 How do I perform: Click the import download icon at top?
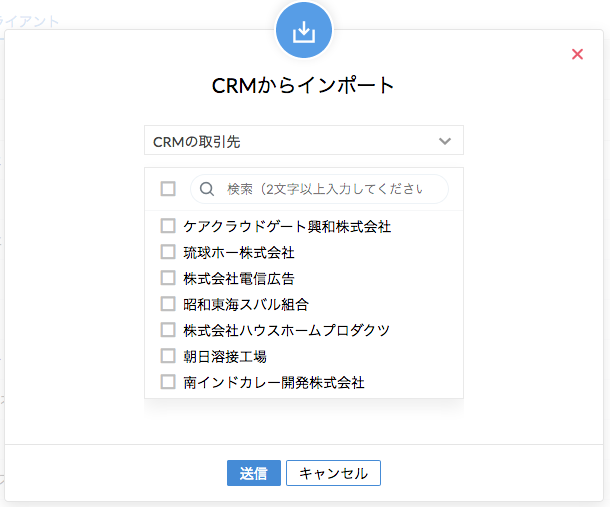tap(304, 31)
